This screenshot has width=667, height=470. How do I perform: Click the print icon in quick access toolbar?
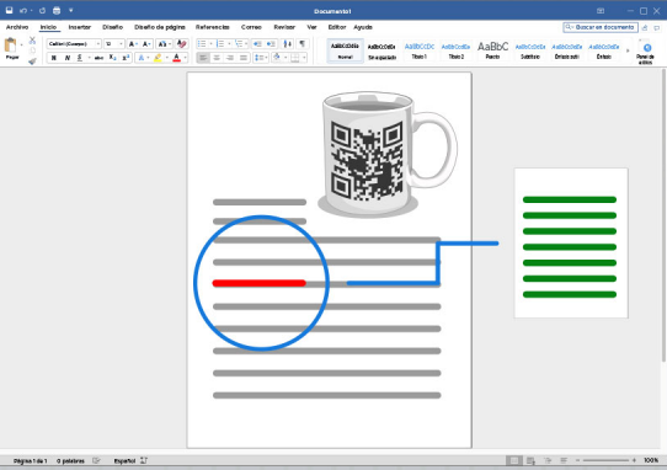click(55, 9)
